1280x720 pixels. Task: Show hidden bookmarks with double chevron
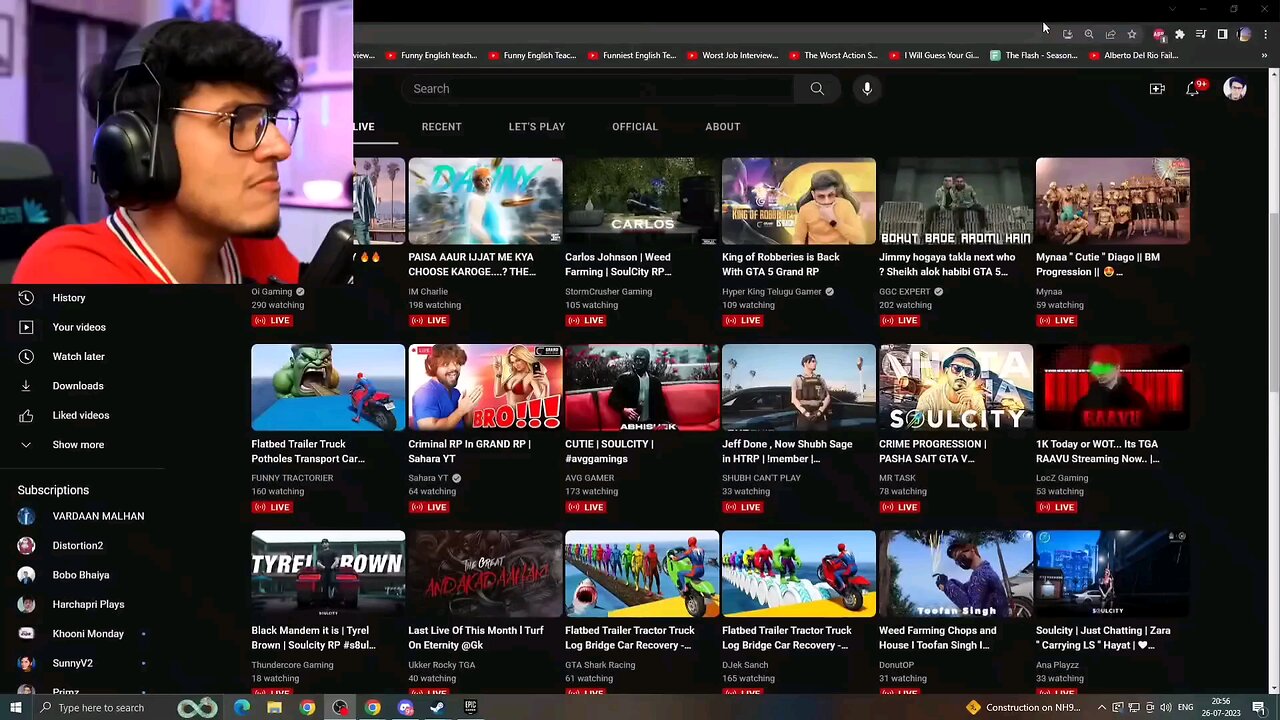(1264, 56)
